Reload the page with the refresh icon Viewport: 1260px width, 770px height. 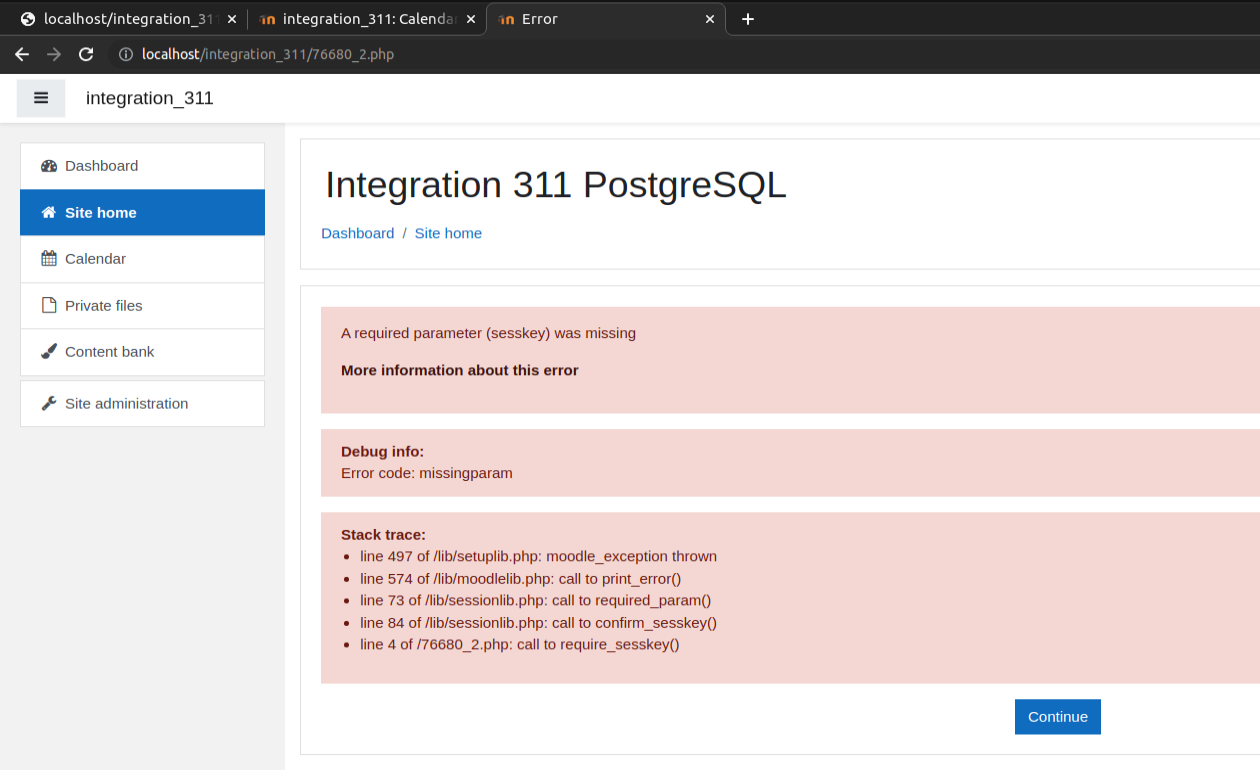[86, 54]
